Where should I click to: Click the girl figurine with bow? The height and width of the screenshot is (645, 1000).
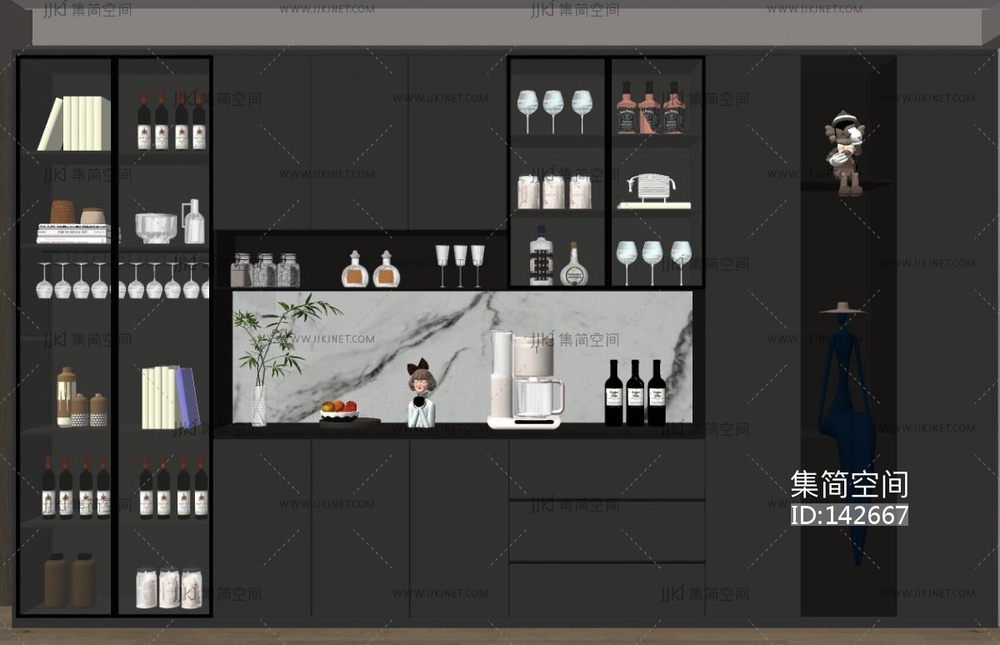coord(420,394)
